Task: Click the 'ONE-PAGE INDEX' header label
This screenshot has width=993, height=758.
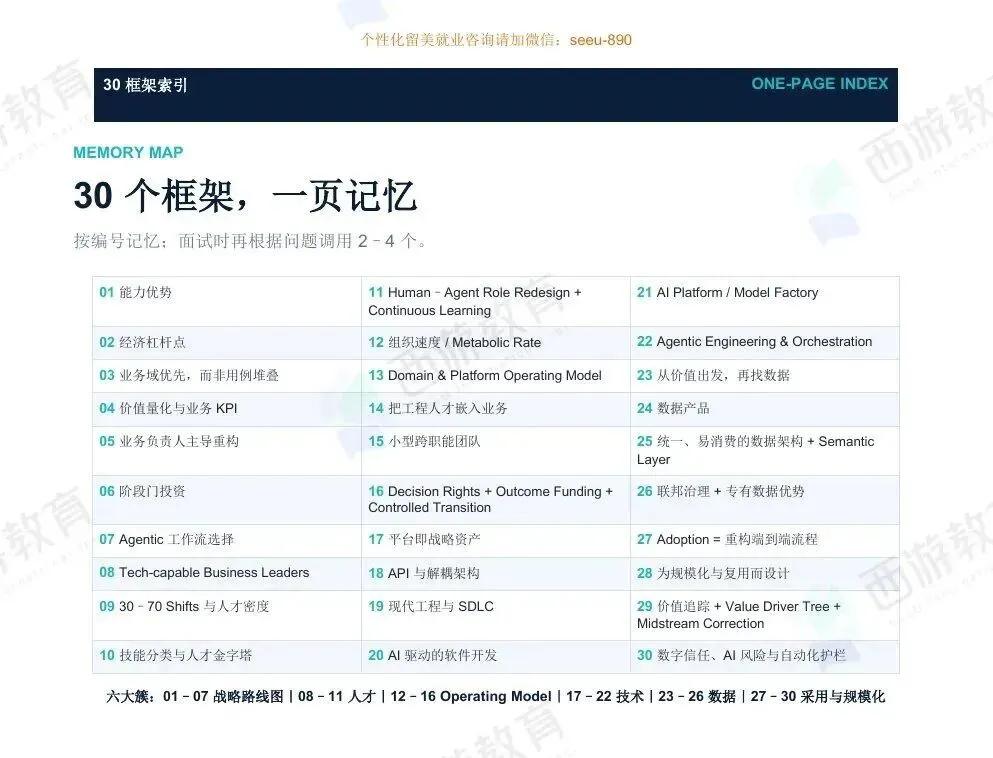Action: tap(819, 84)
